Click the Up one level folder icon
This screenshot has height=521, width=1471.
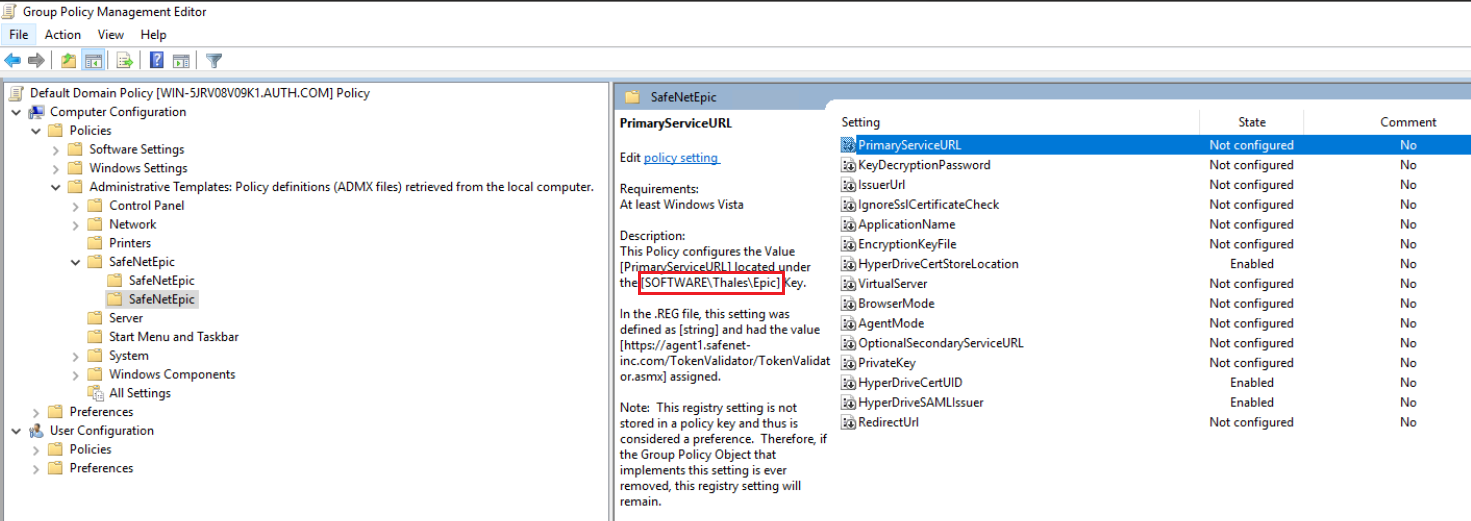tap(68, 61)
